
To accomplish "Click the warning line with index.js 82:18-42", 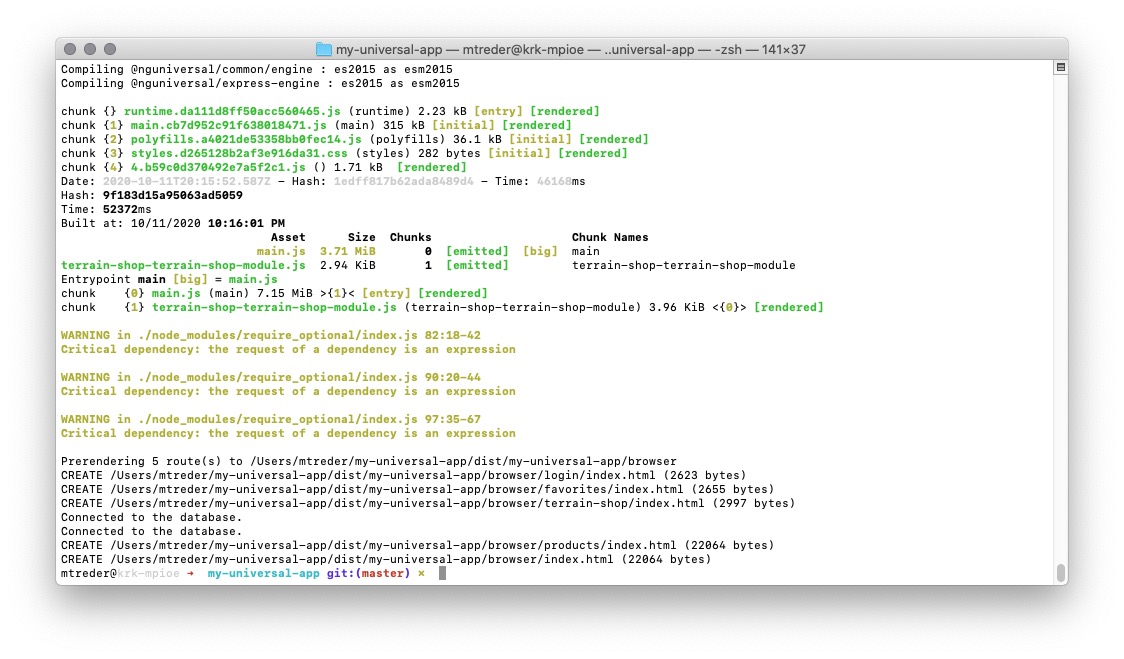I will point(271,335).
